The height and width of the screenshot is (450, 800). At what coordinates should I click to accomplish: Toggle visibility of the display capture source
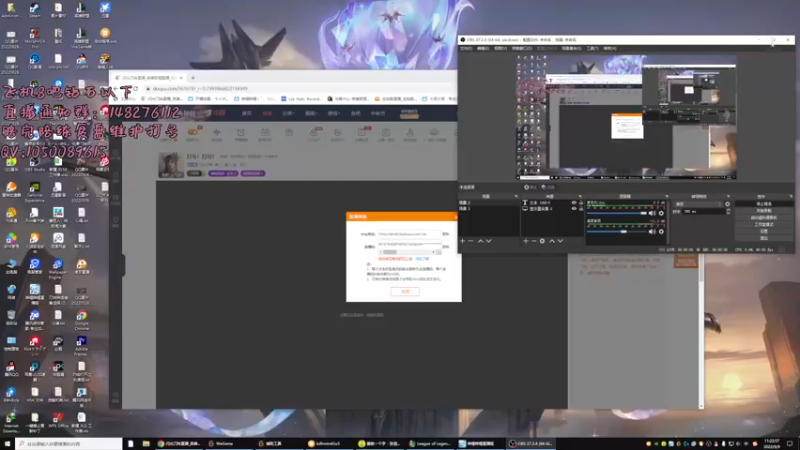click(574, 209)
